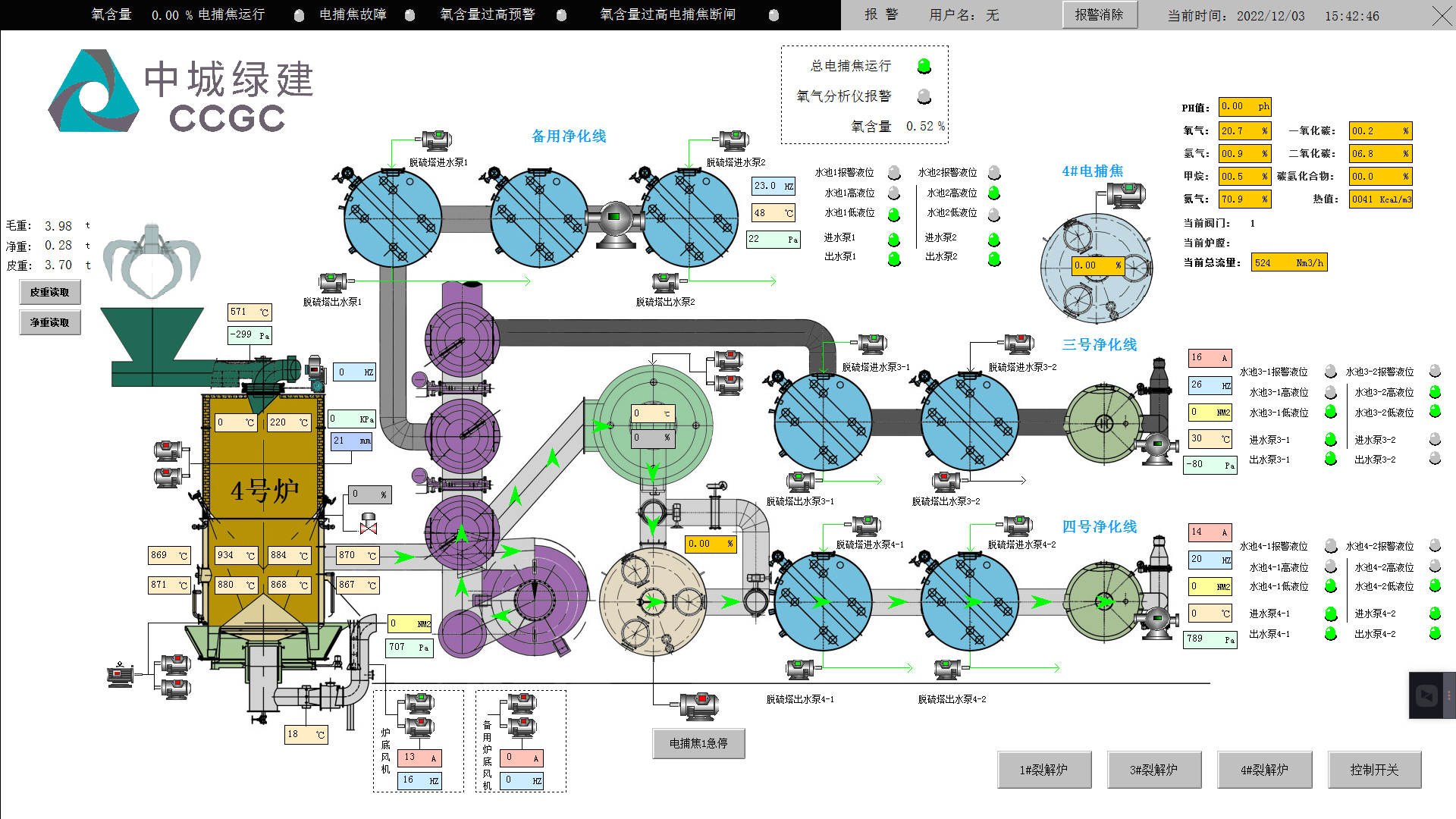Click the 净重读取 button

(50, 323)
